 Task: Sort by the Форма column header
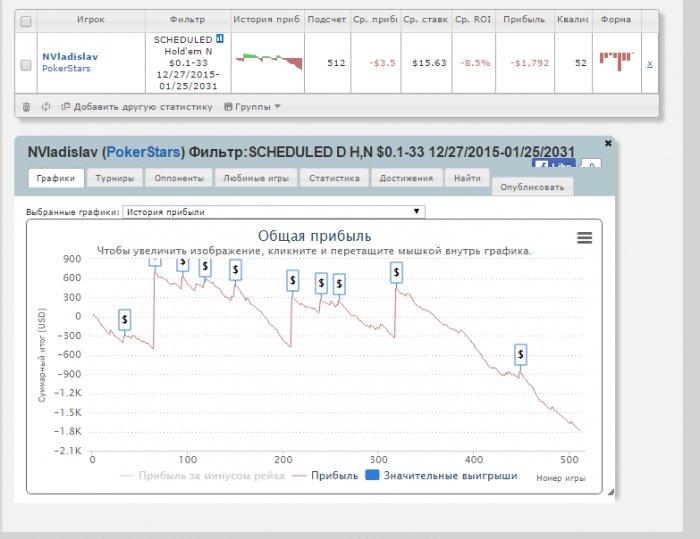click(x=616, y=20)
